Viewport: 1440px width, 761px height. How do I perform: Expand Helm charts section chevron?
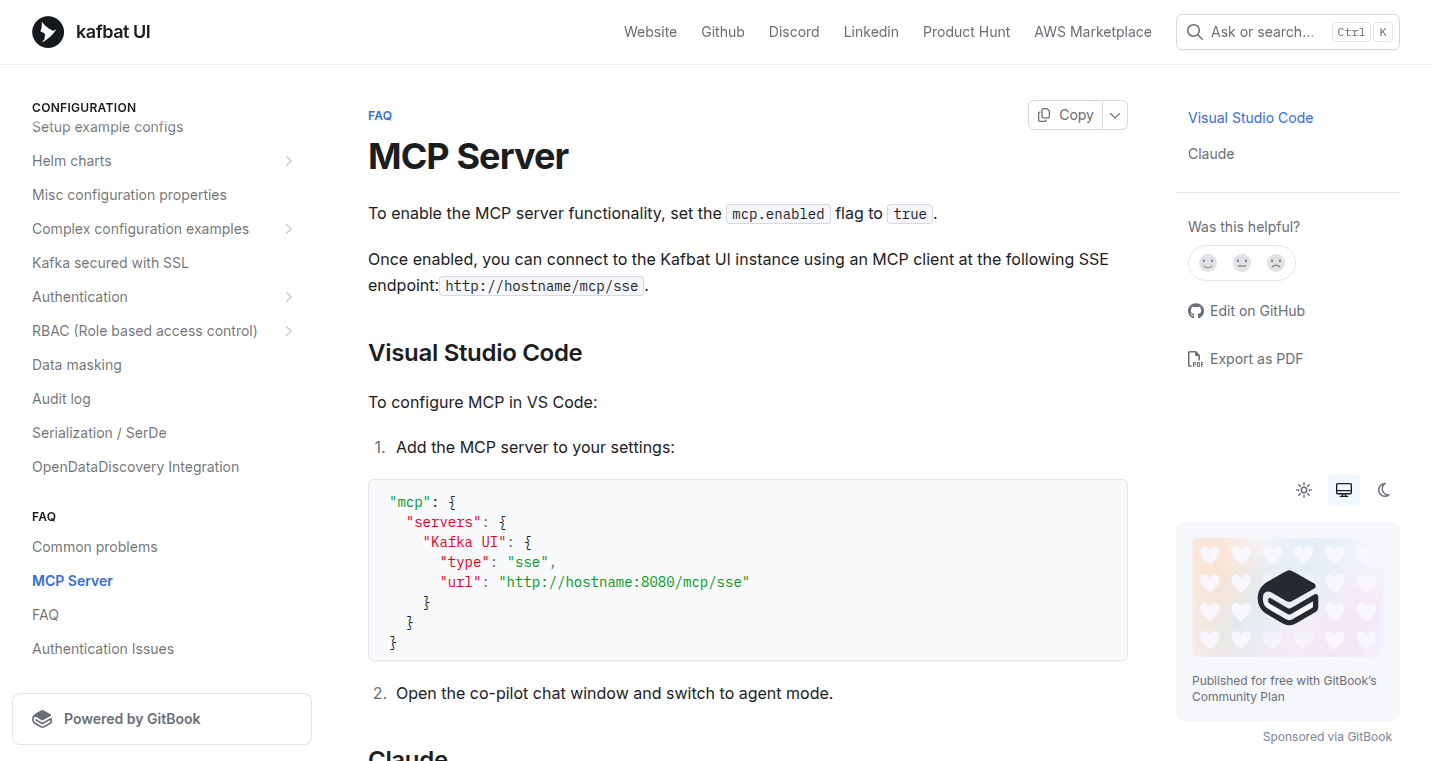[x=288, y=161]
